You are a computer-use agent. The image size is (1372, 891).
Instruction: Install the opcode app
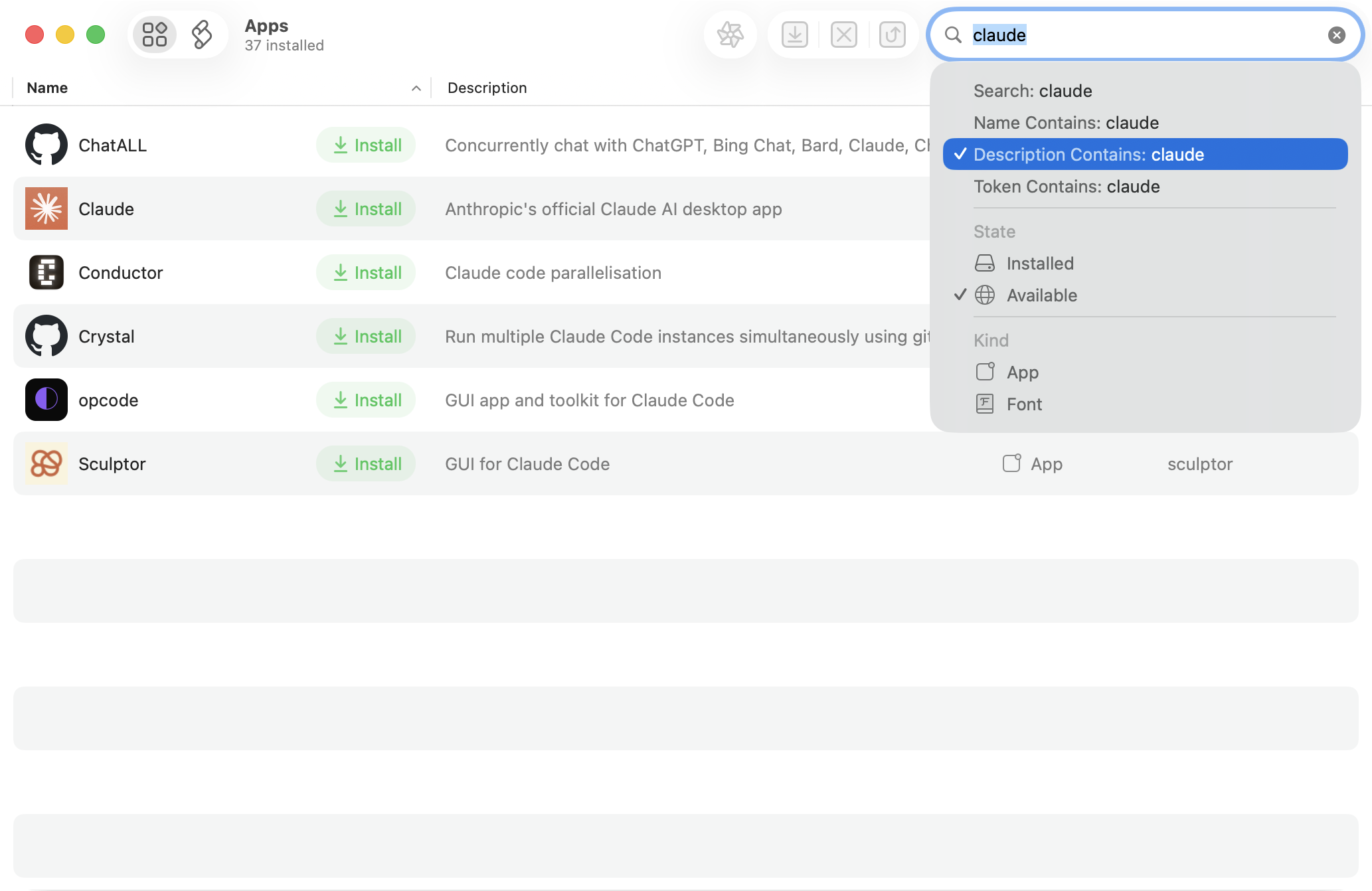[366, 400]
